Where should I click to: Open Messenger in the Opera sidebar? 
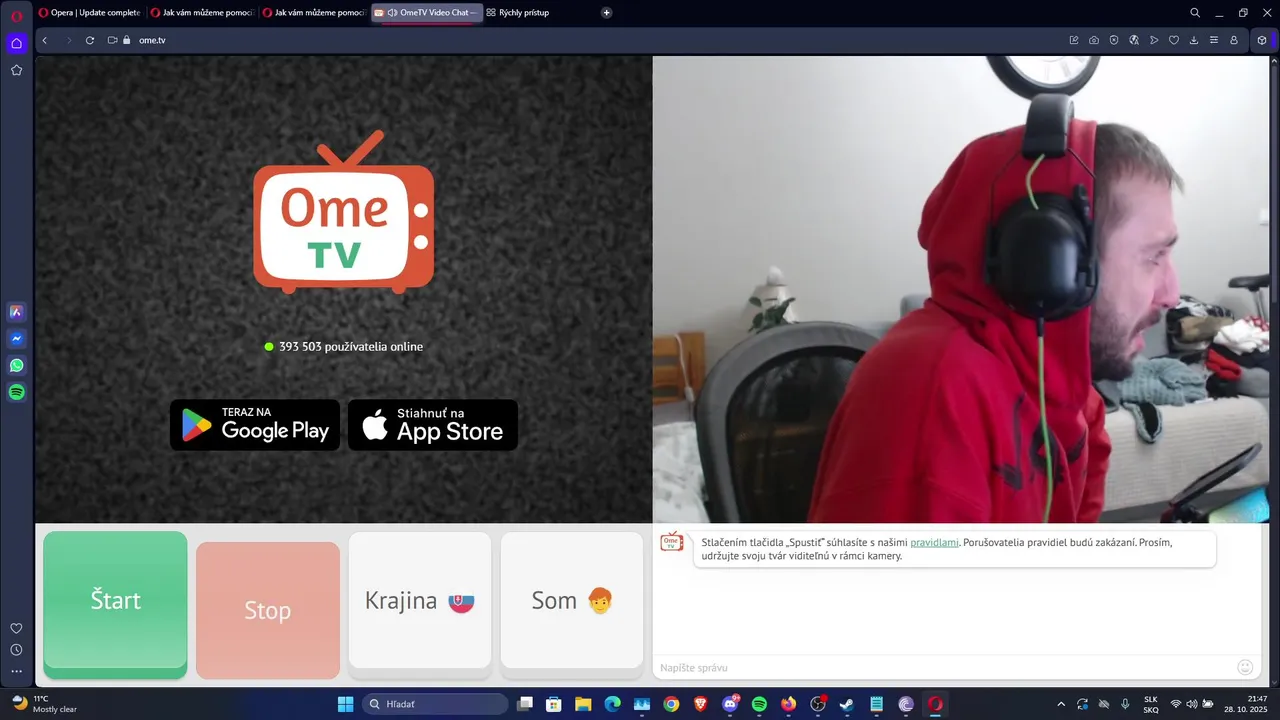16,339
